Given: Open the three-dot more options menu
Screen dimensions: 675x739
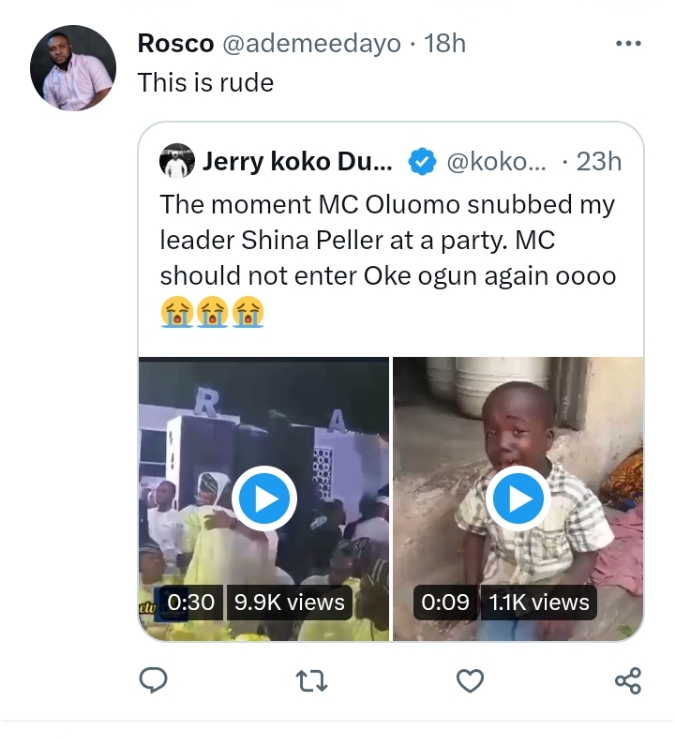Looking at the screenshot, I should 627,44.
